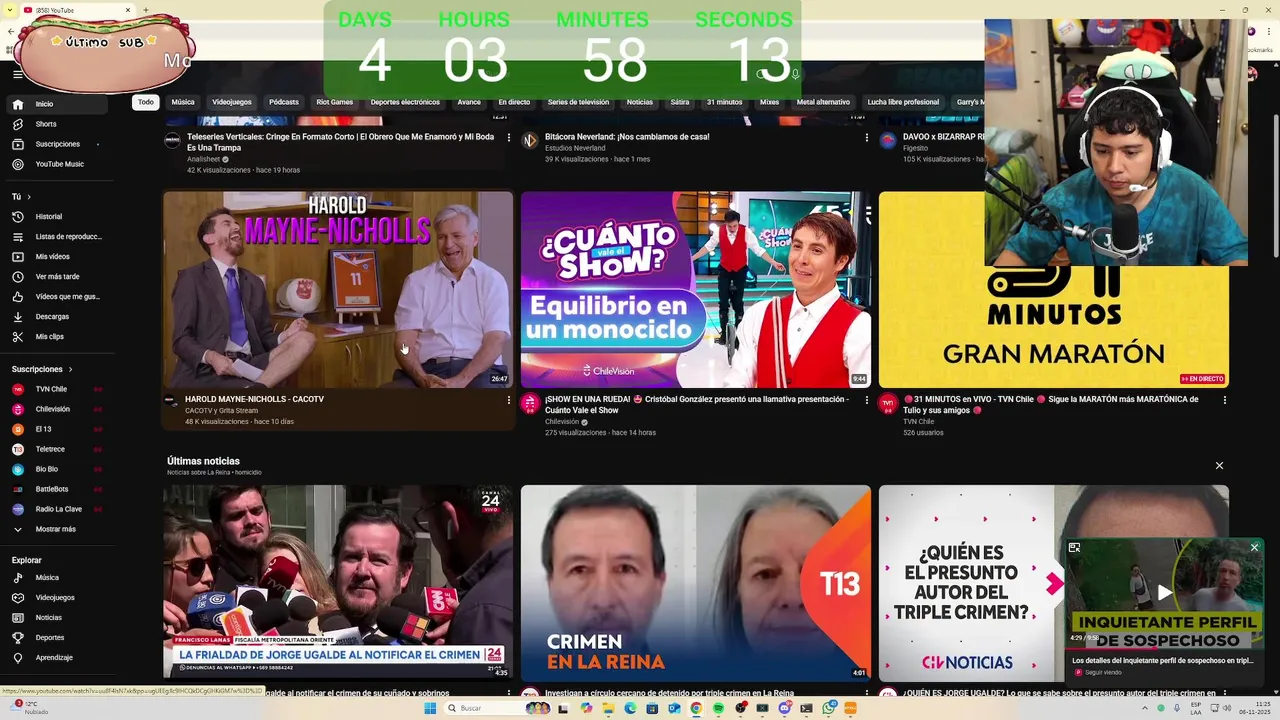Select the Deportes electrónicos filter chip
Viewport: 1280px width, 720px height.
coord(405,102)
